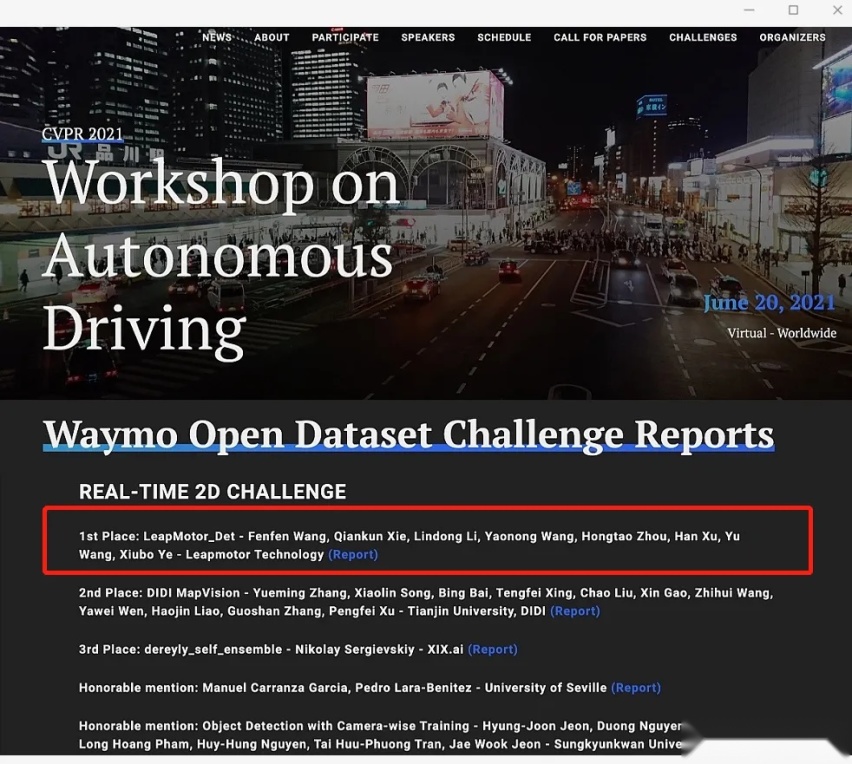This screenshot has height=764, width=852.
Task: Click the Virtual - Worldwide text
Action: 782,333
